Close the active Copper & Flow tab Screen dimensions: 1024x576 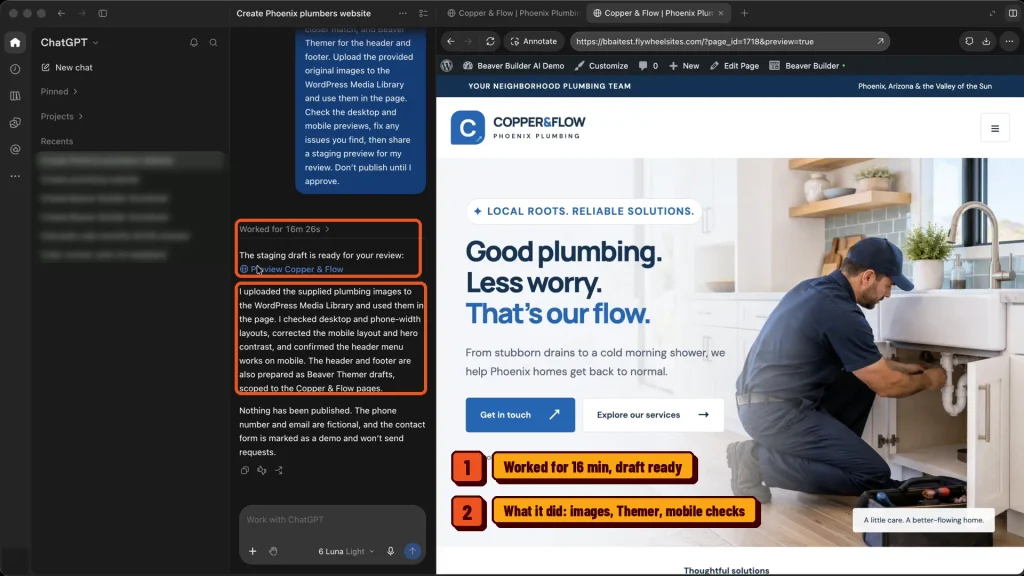click(x=721, y=13)
